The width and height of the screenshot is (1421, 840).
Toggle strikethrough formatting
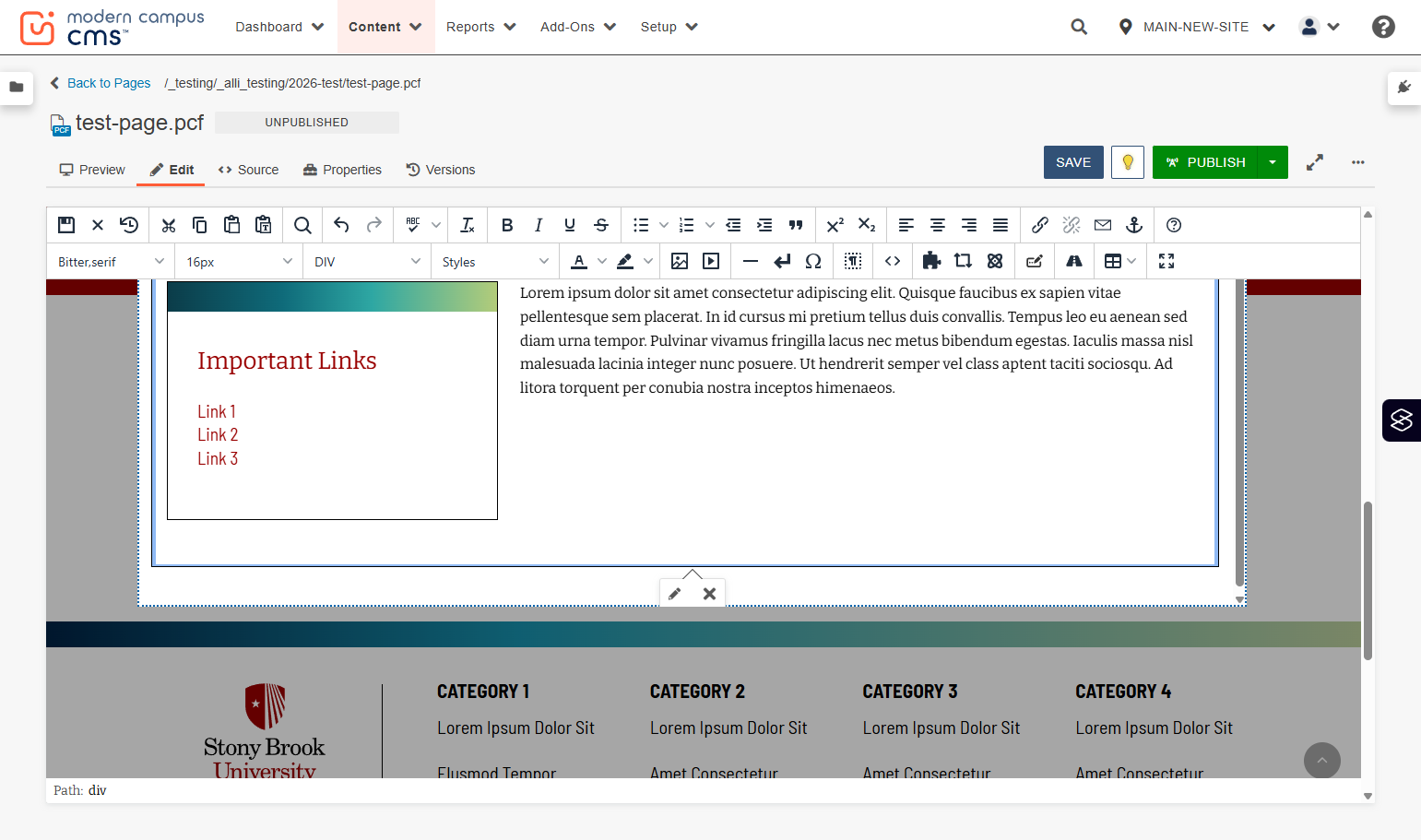pyautogui.click(x=601, y=225)
